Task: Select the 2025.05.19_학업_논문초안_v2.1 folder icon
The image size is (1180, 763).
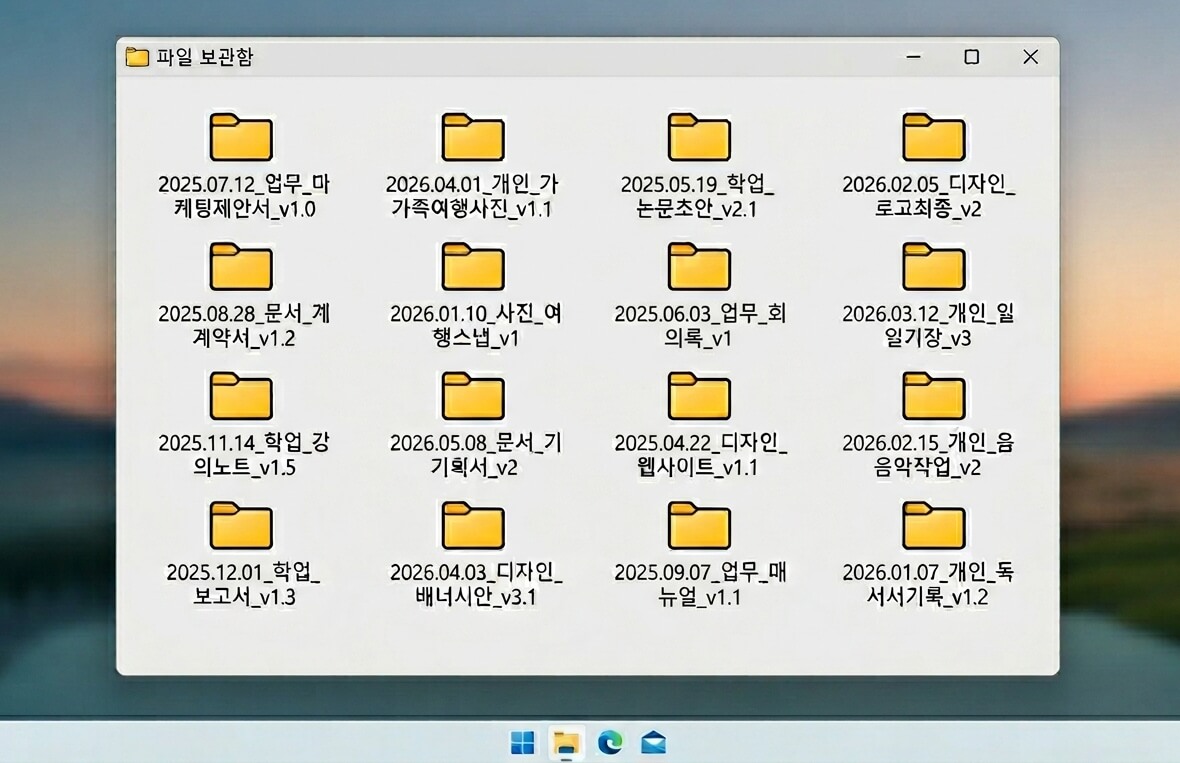Action: tap(699, 137)
